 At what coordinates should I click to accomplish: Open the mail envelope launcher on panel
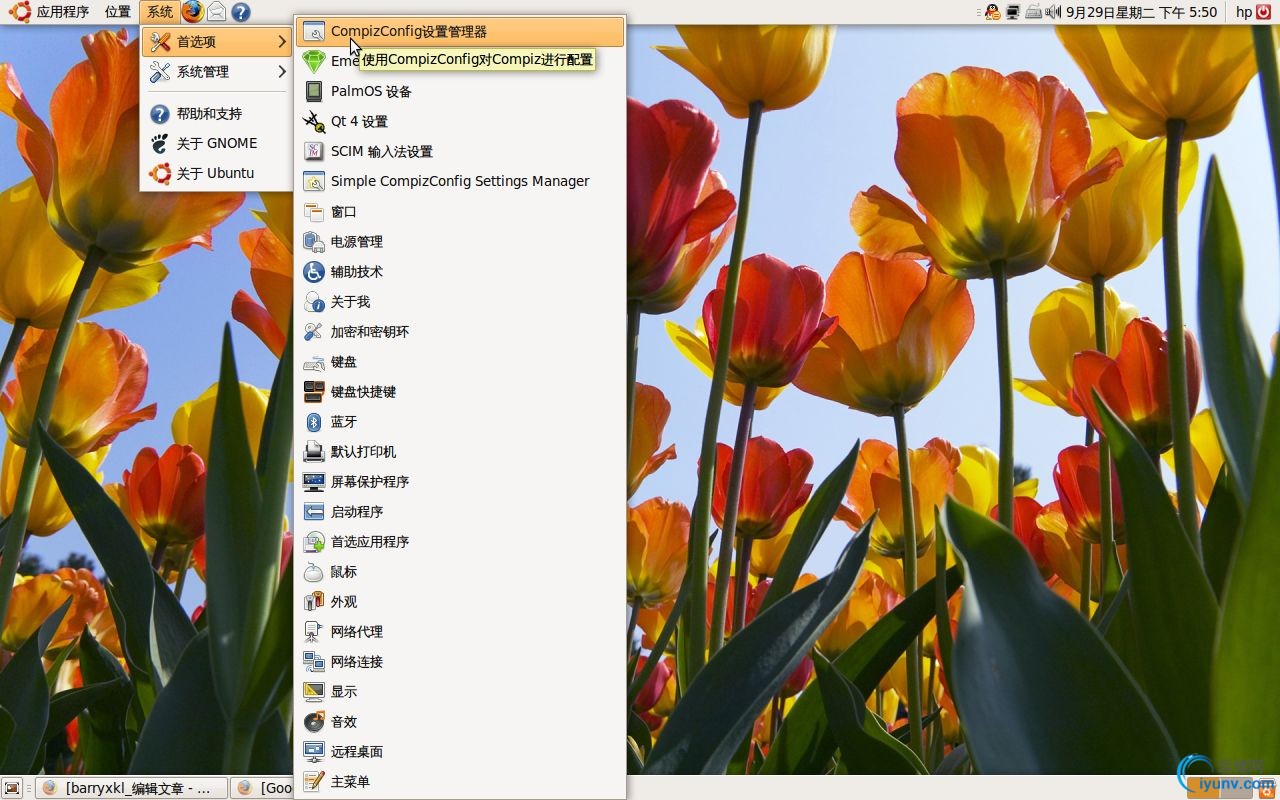tap(216, 12)
